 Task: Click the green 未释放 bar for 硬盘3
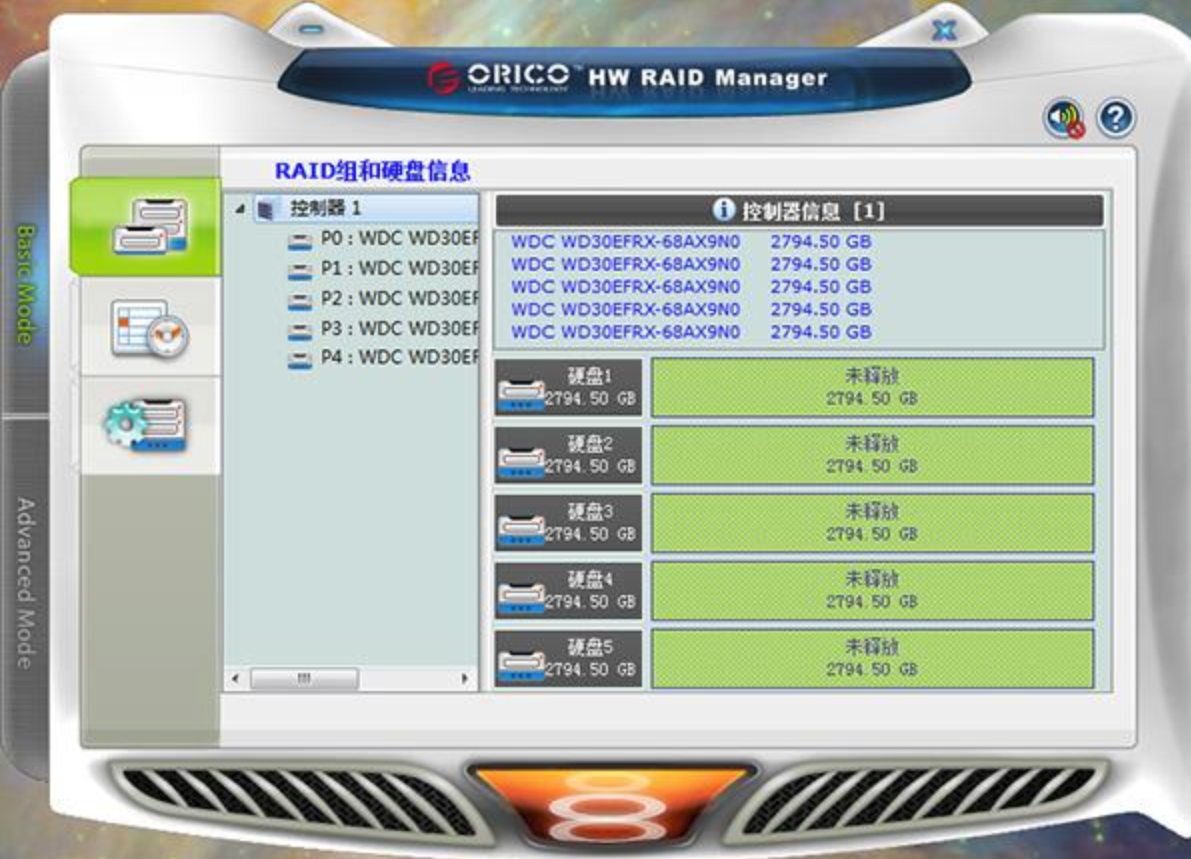point(872,523)
